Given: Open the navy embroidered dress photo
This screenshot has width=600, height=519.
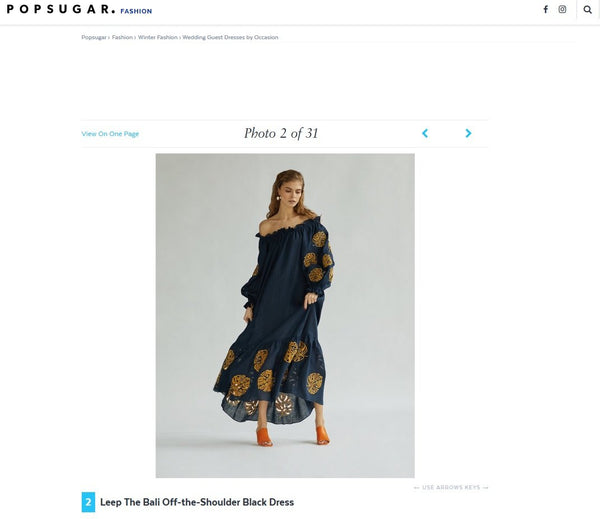Looking at the screenshot, I should tap(285, 315).
